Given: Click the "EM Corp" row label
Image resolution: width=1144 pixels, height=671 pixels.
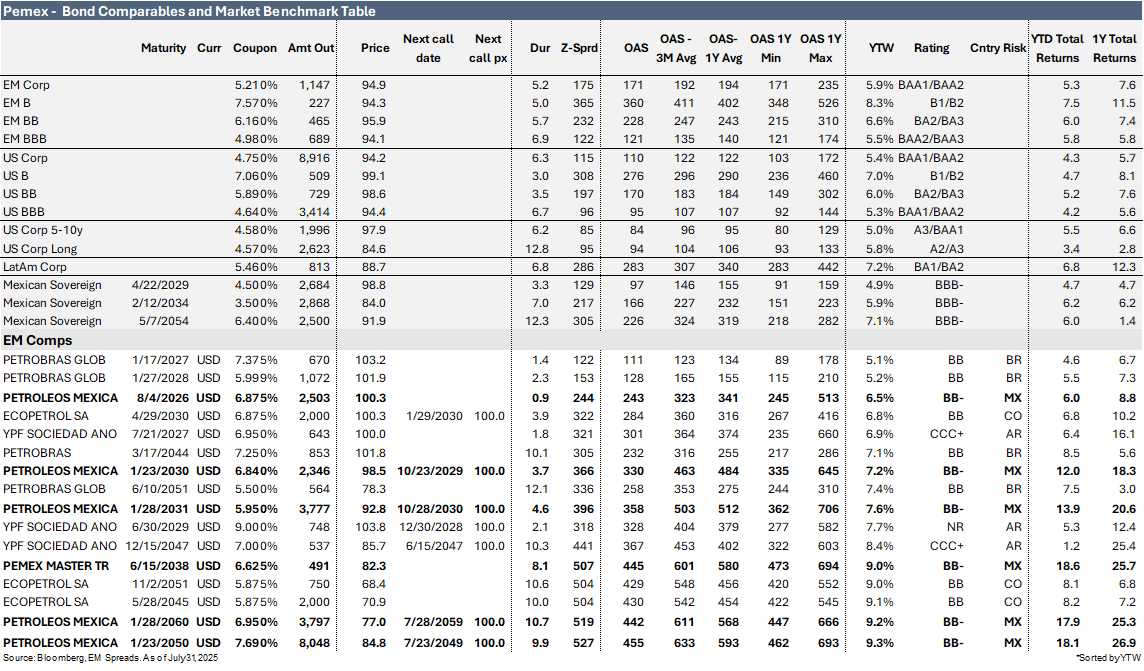Looking at the screenshot, I should tap(26, 85).
